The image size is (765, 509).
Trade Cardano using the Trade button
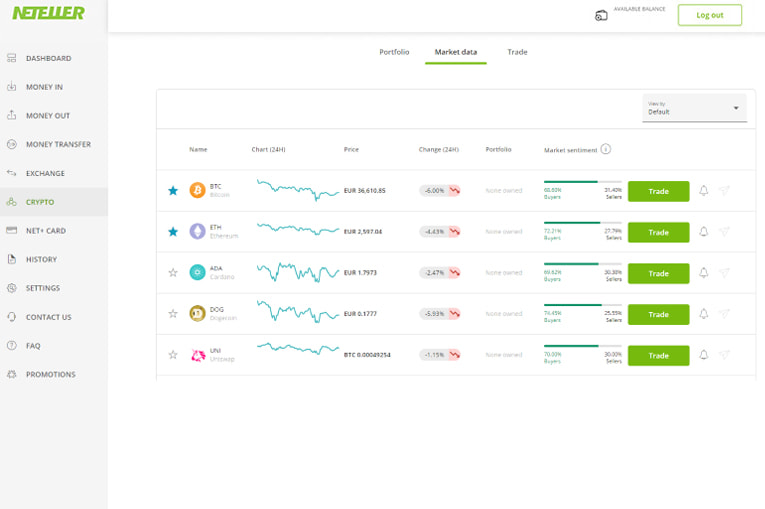pos(658,273)
